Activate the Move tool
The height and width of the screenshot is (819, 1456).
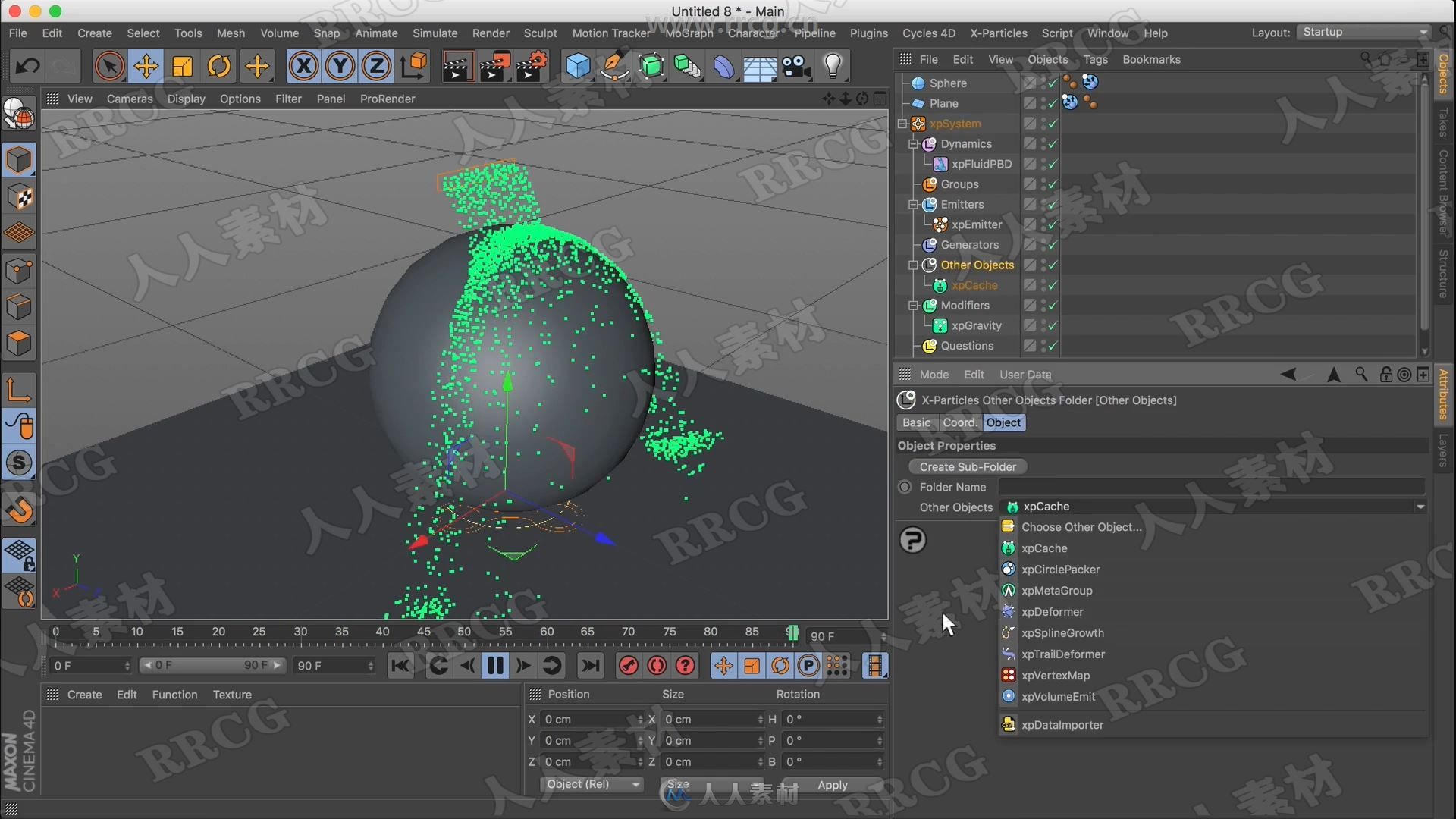[146, 67]
